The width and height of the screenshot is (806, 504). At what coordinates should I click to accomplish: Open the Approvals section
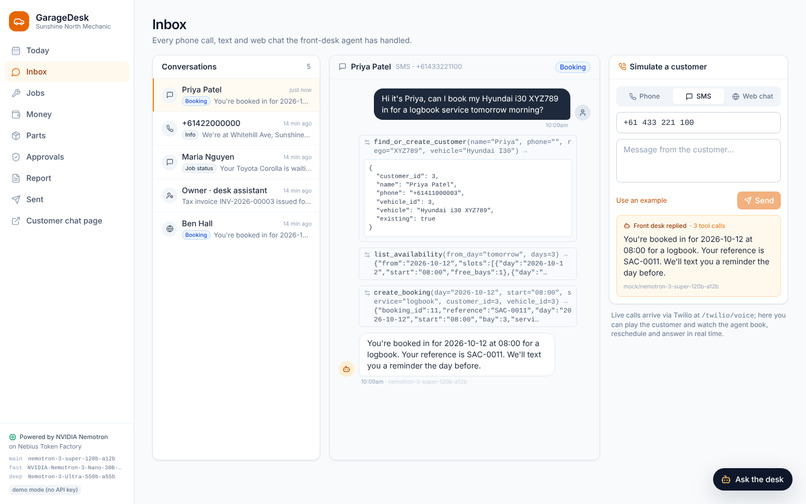tap(66, 157)
